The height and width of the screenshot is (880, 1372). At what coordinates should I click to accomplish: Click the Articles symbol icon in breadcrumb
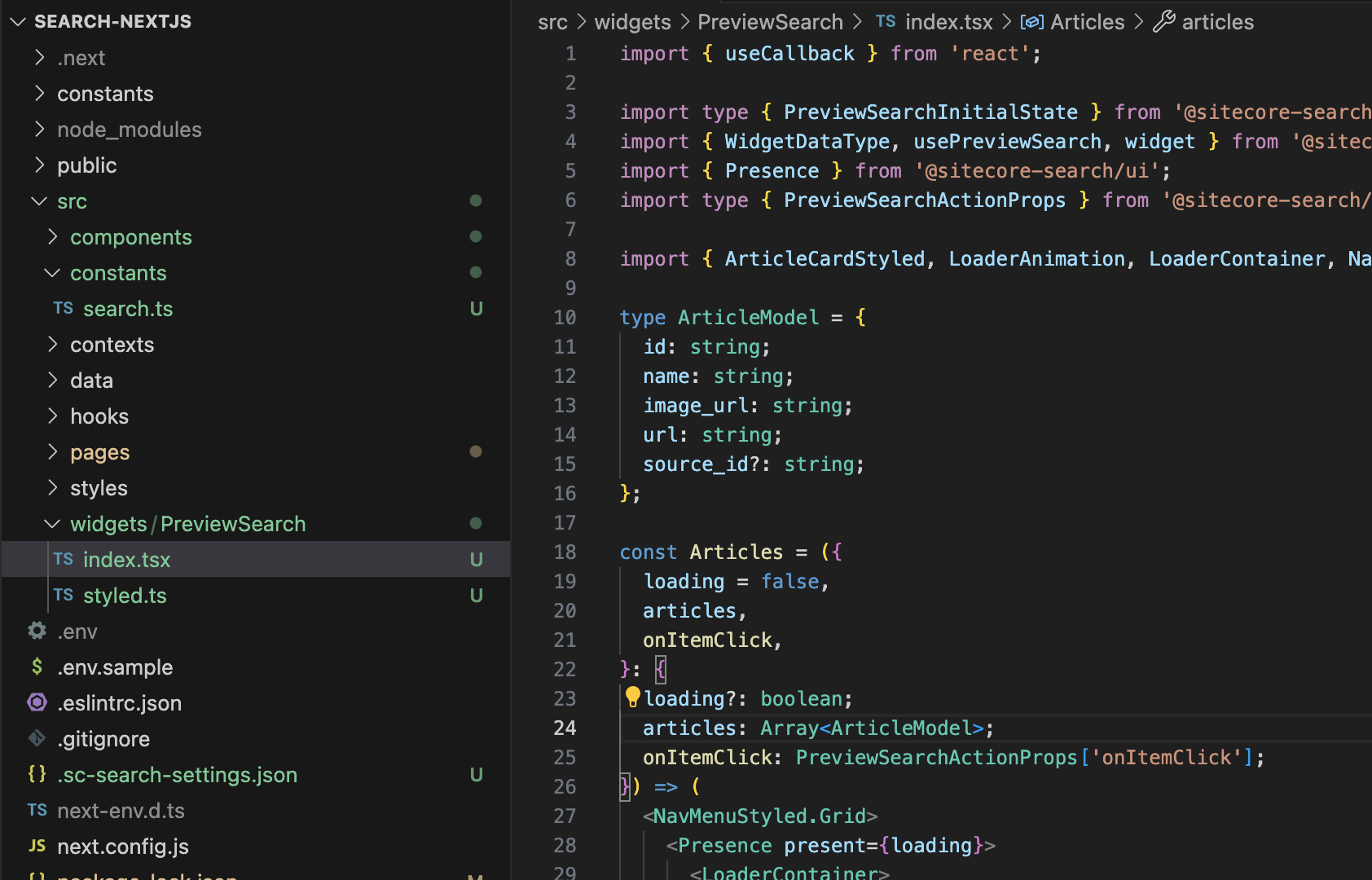tap(1032, 22)
